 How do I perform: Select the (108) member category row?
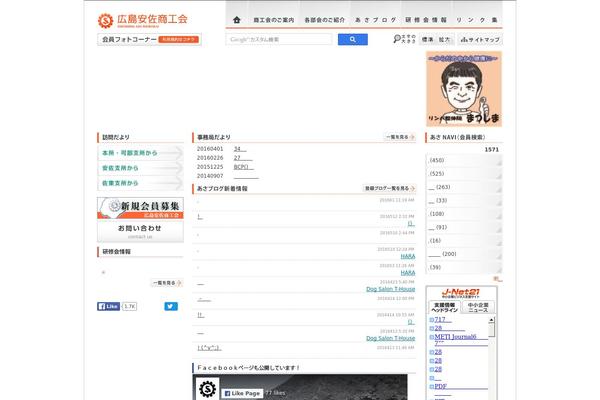(464, 214)
